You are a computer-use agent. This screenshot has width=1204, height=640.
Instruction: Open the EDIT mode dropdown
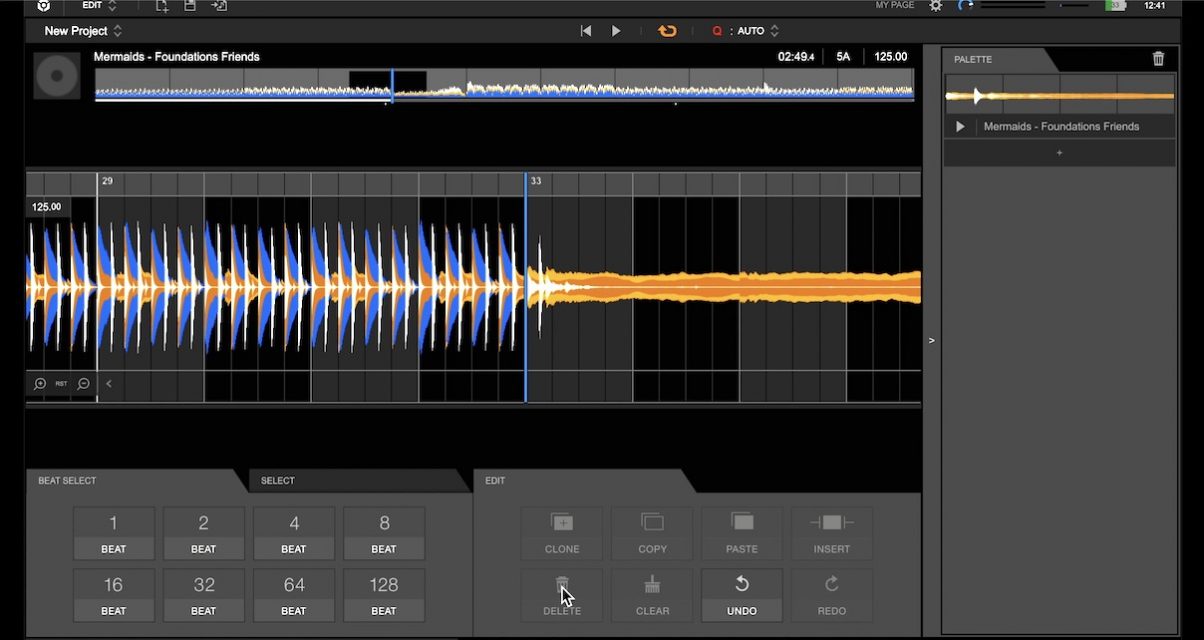tap(99, 6)
